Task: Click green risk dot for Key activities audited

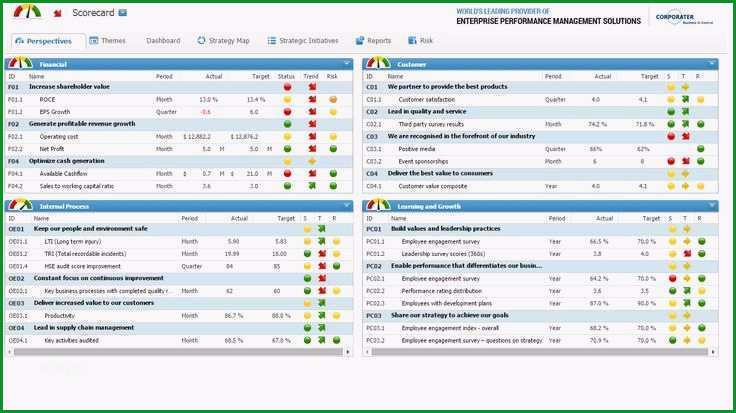Action: (x=337, y=340)
